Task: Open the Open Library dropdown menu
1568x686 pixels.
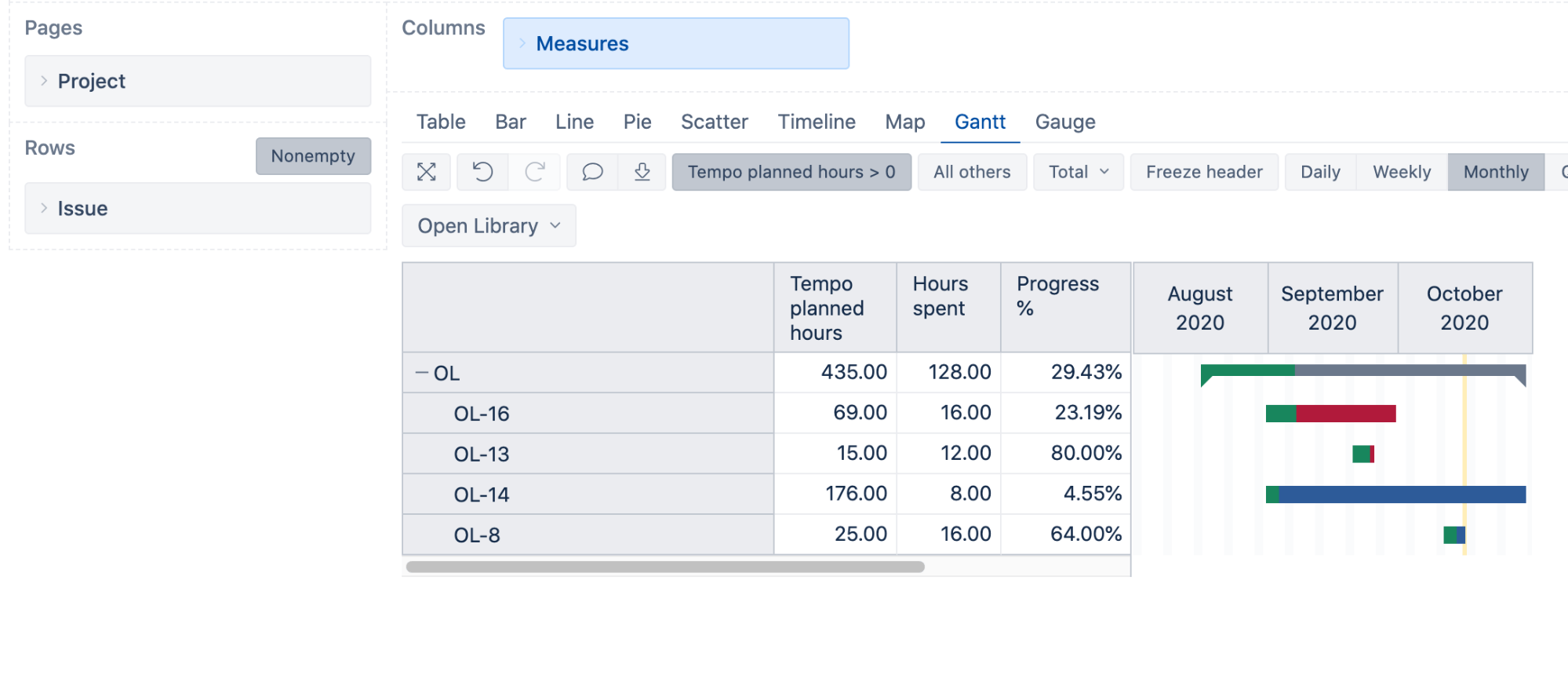Action: point(489,226)
